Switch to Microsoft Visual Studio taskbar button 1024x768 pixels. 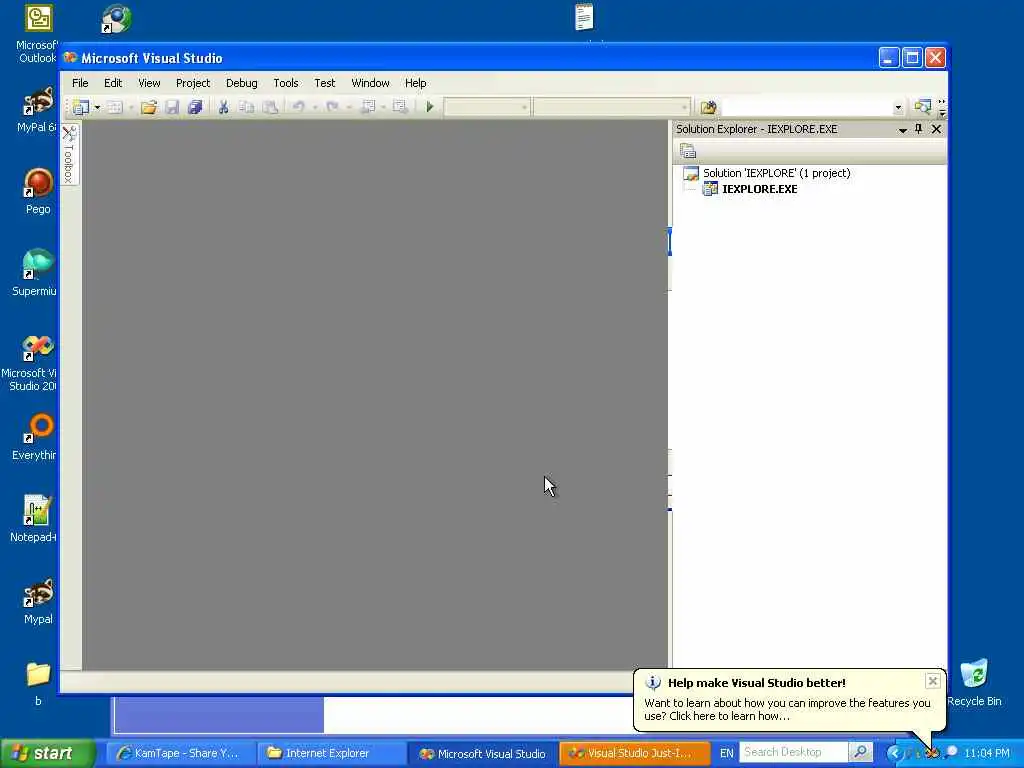click(482, 753)
